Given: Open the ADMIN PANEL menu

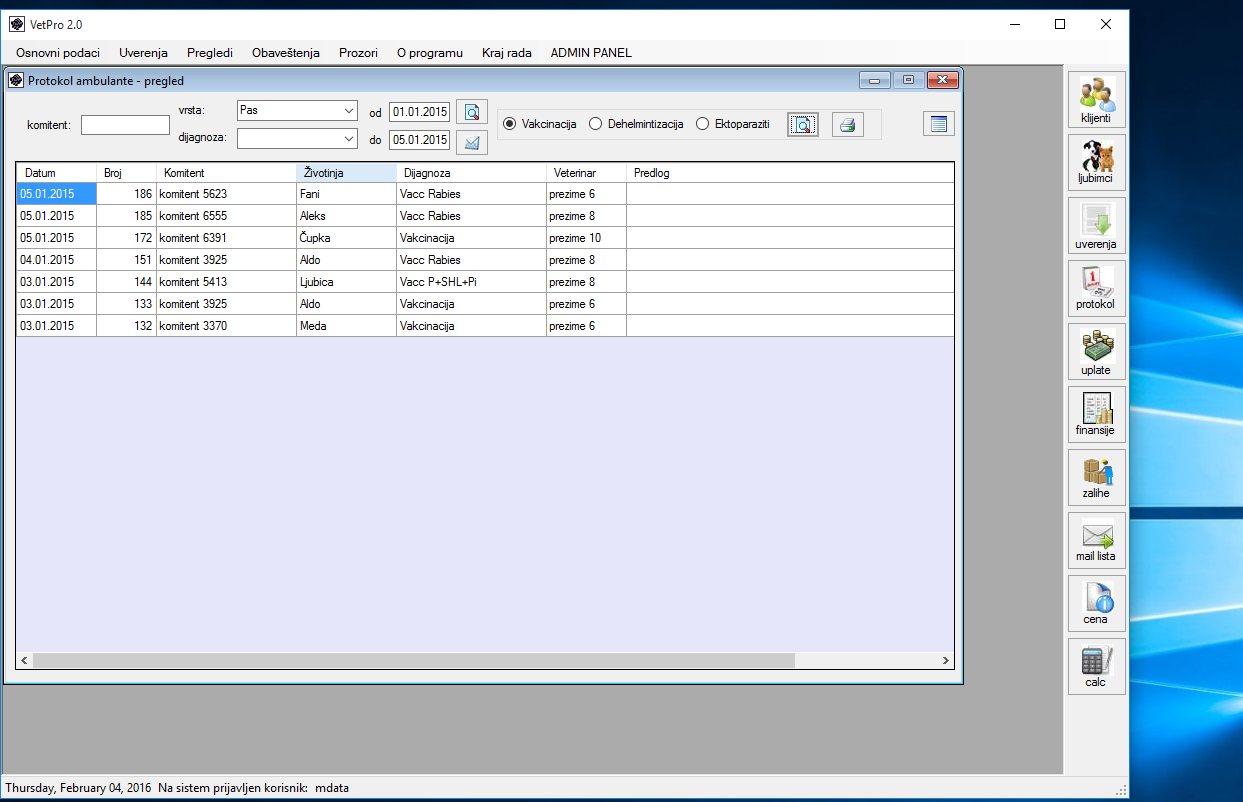Looking at the screenshot, I should pos(590,53).
